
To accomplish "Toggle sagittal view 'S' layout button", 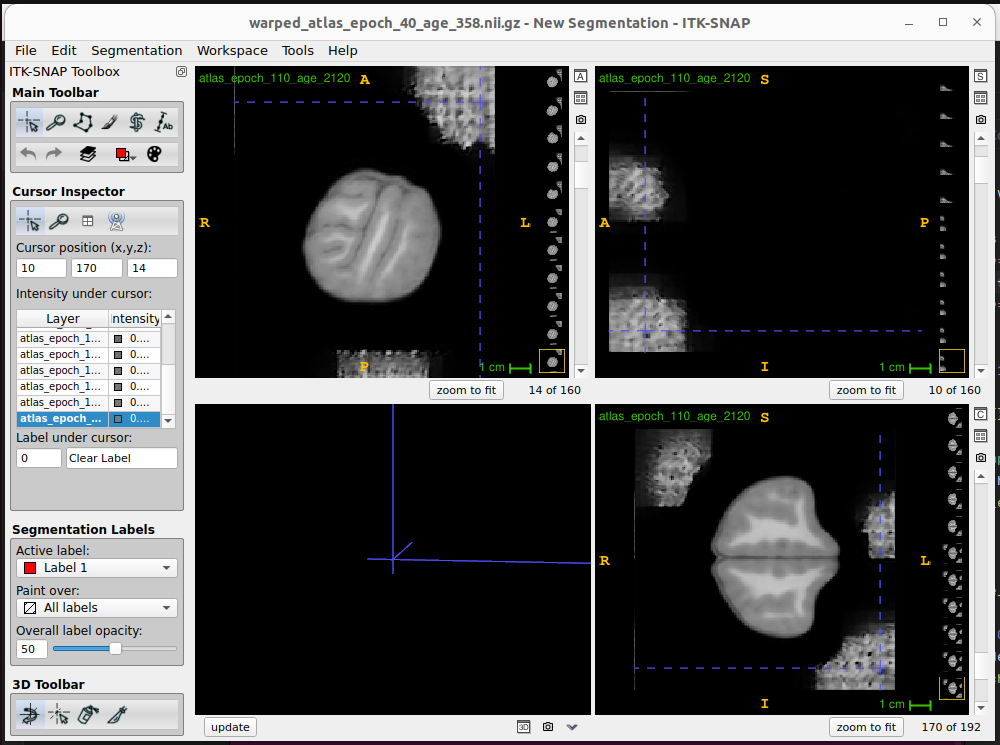I will coord(981,77).
